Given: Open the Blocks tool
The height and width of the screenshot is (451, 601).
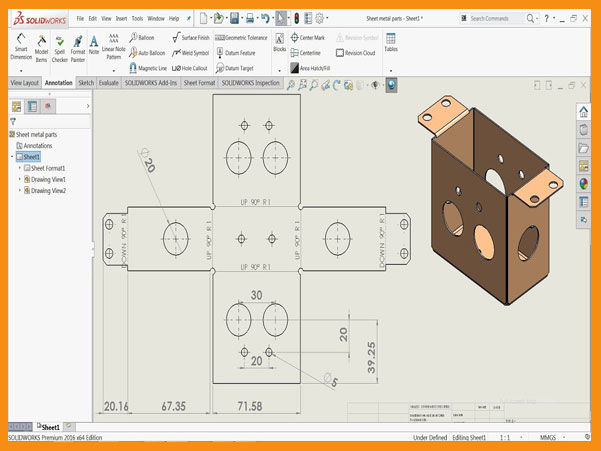Looking at the screenshot, I should tap(279, 43).
